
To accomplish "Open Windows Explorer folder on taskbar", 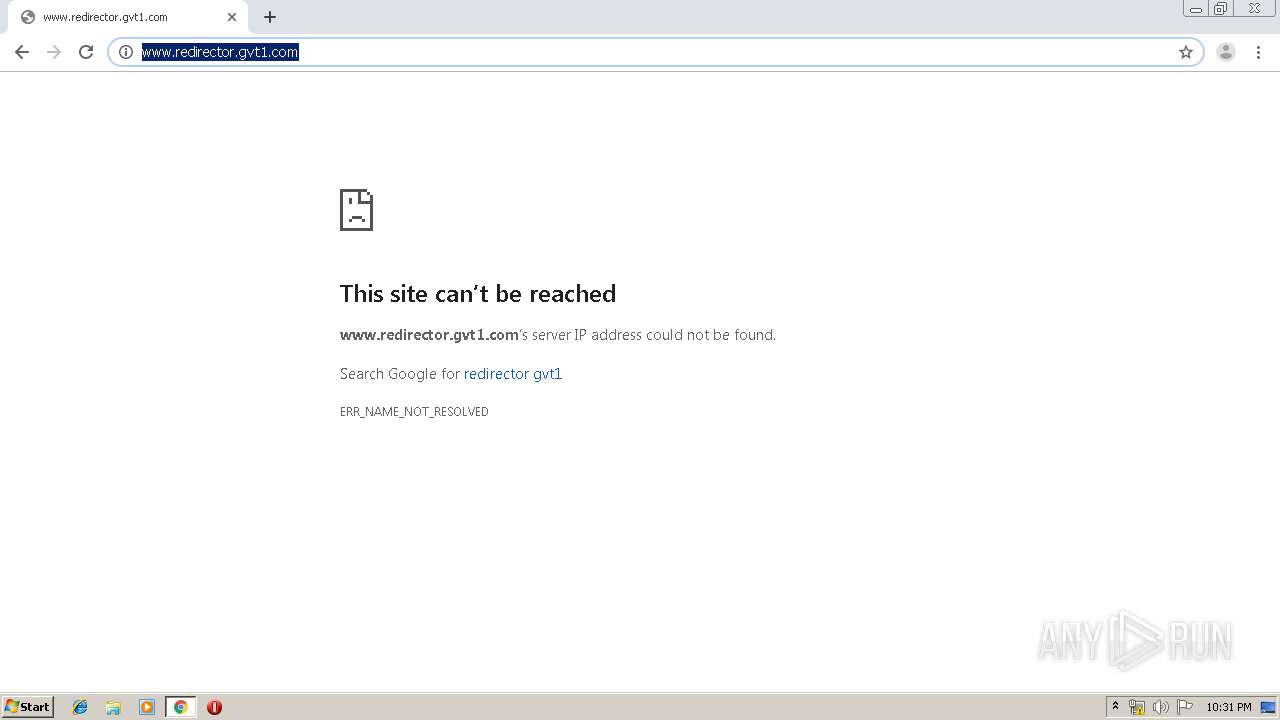I will click(113, 707).
